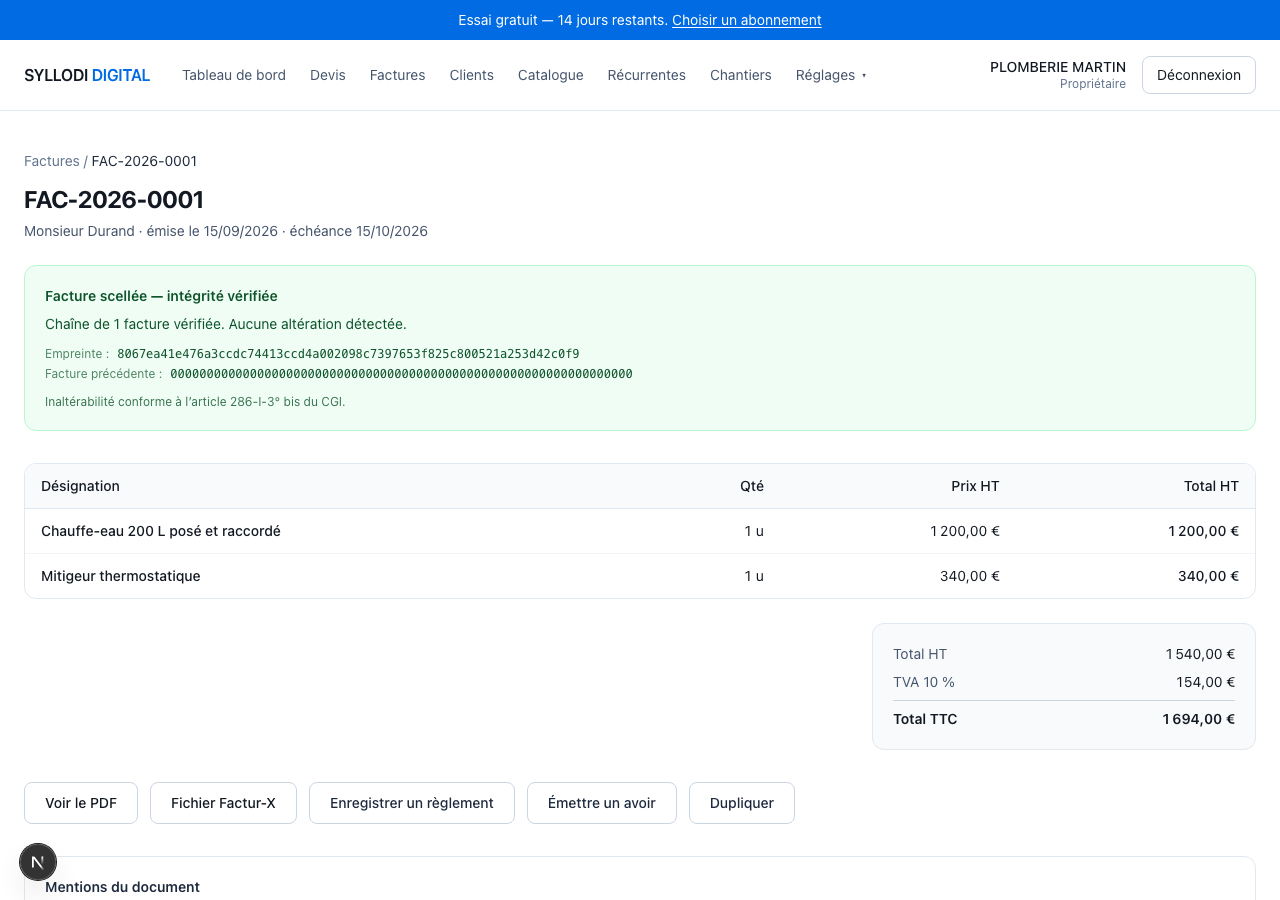This screenshot has height=900, width=1280.
Task: Select the Facture précédente zero hash
Action: pyautogui.click(x=401, y=374)
